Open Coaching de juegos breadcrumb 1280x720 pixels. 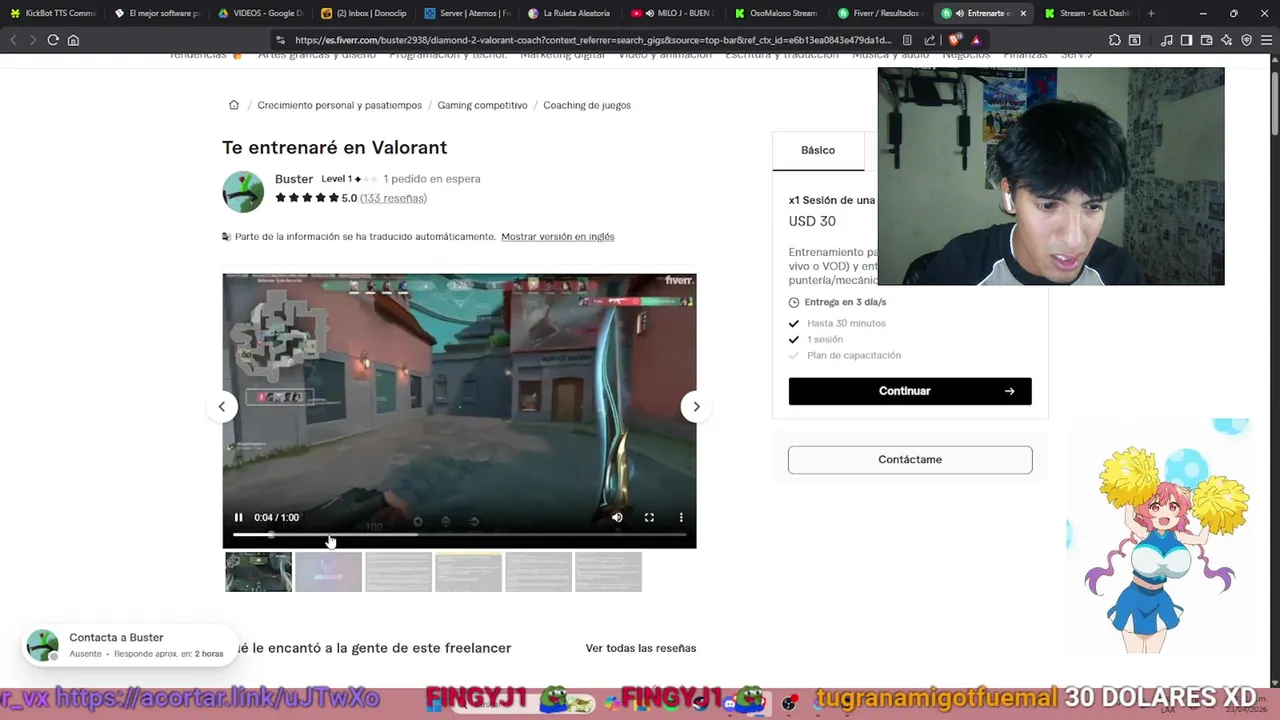[x=587, y=105]
